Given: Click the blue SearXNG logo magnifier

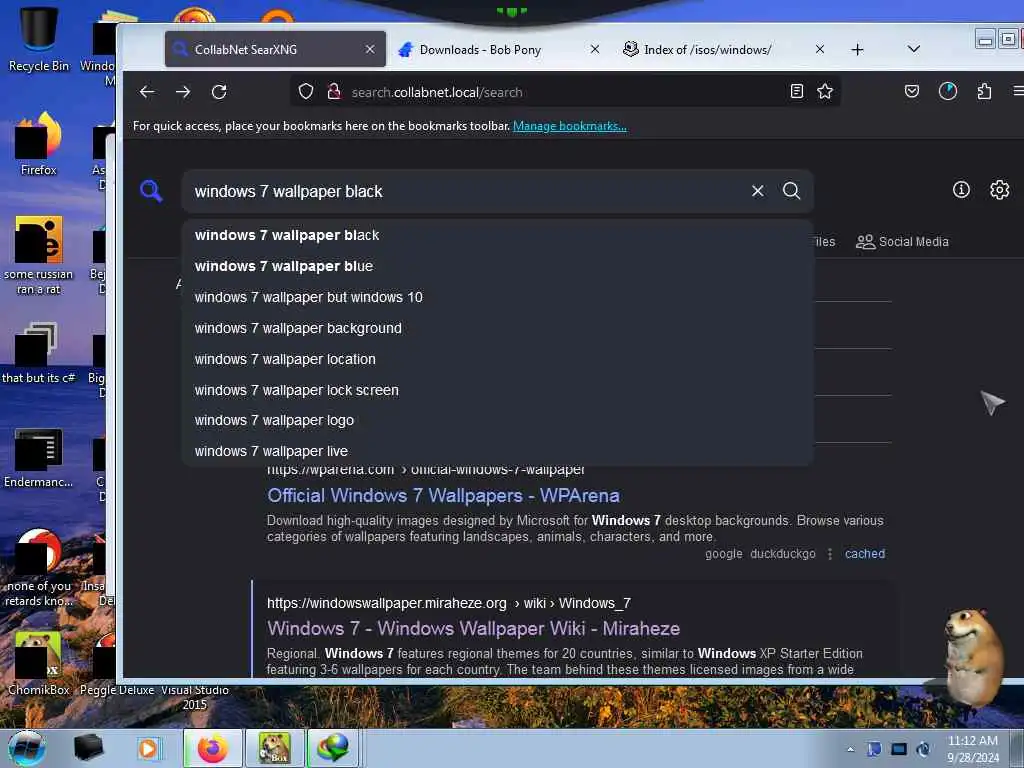Looking at the screenshot, I should (151, 191).
